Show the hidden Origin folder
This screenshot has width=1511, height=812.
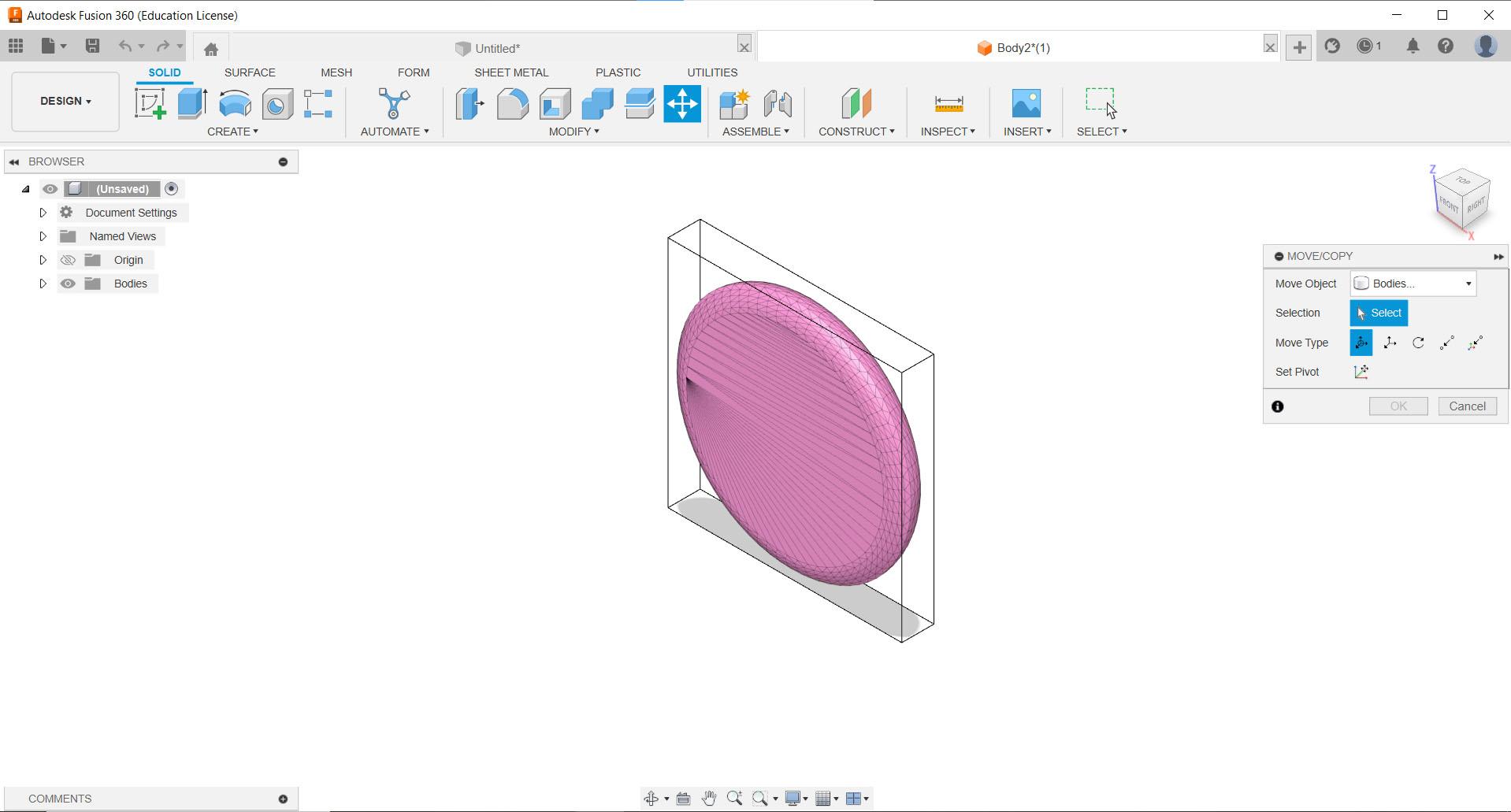coord(68,260)
